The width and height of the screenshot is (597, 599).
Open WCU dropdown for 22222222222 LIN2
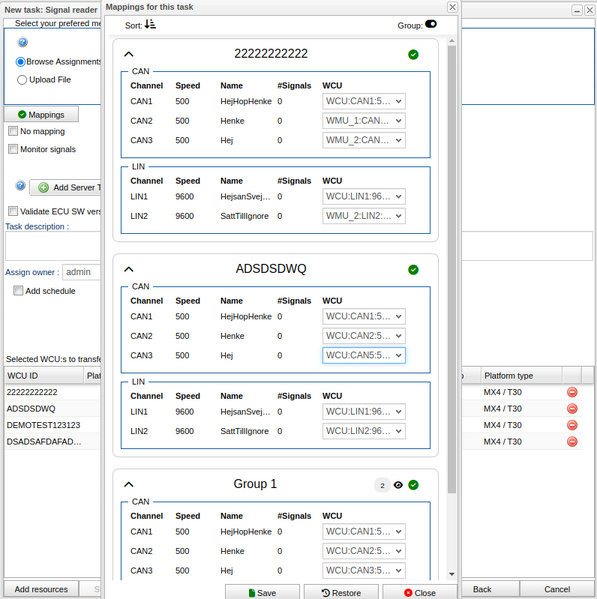click(x=364, y=216)
